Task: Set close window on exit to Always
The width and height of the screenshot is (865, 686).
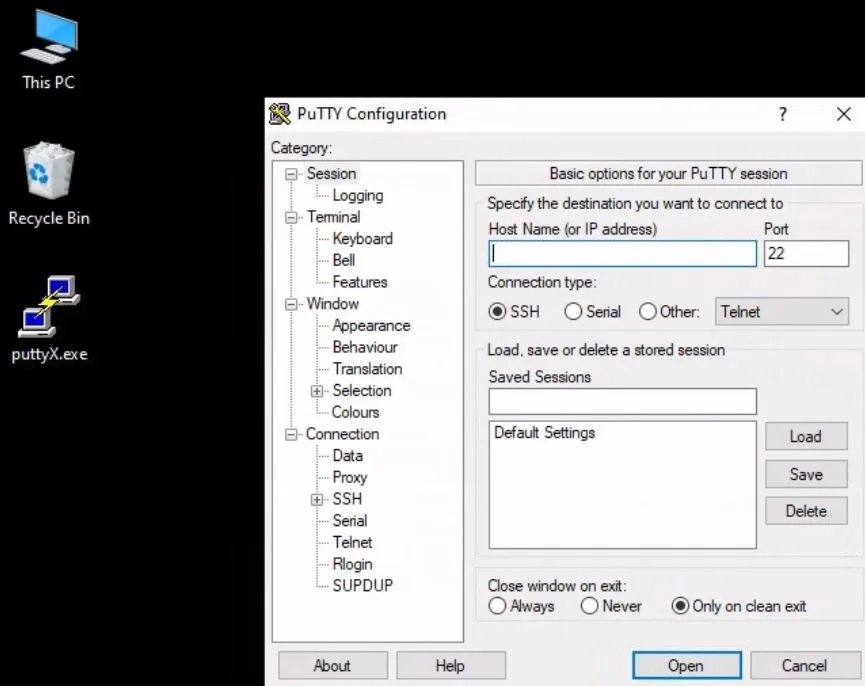Action: click(497, 605)
